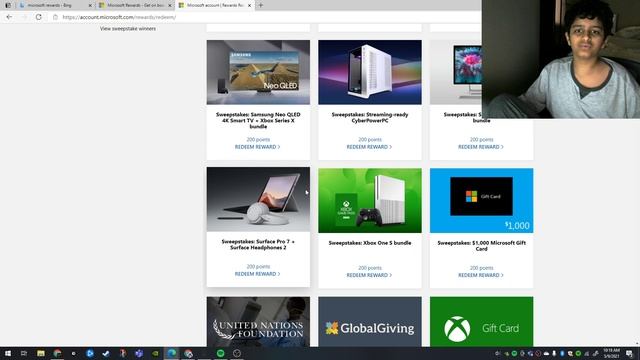The height and width of the screenshot is (360, 640).
Task: Click the OneDrive cloud tray icon
Action: pos(546,353)
